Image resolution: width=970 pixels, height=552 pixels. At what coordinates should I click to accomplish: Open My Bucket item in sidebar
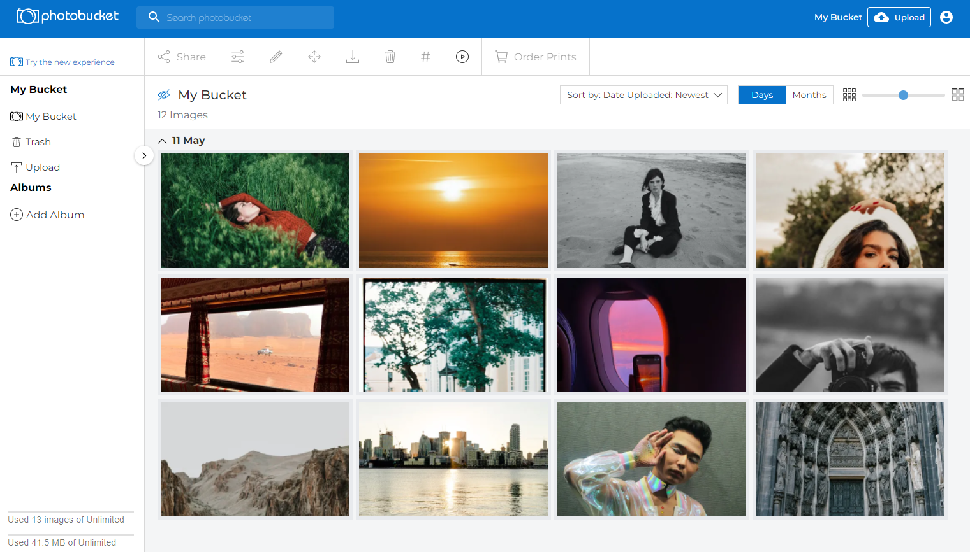[43, 116]
